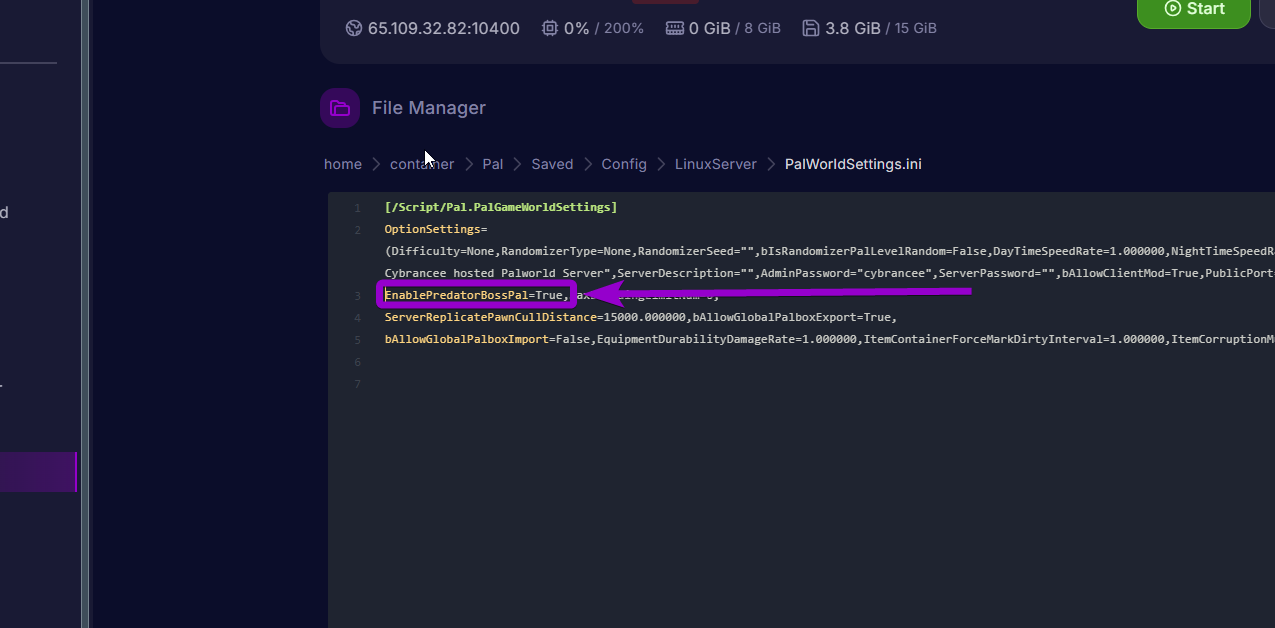Navigate to the LinuxServer breadcrumb

(715, 164)
